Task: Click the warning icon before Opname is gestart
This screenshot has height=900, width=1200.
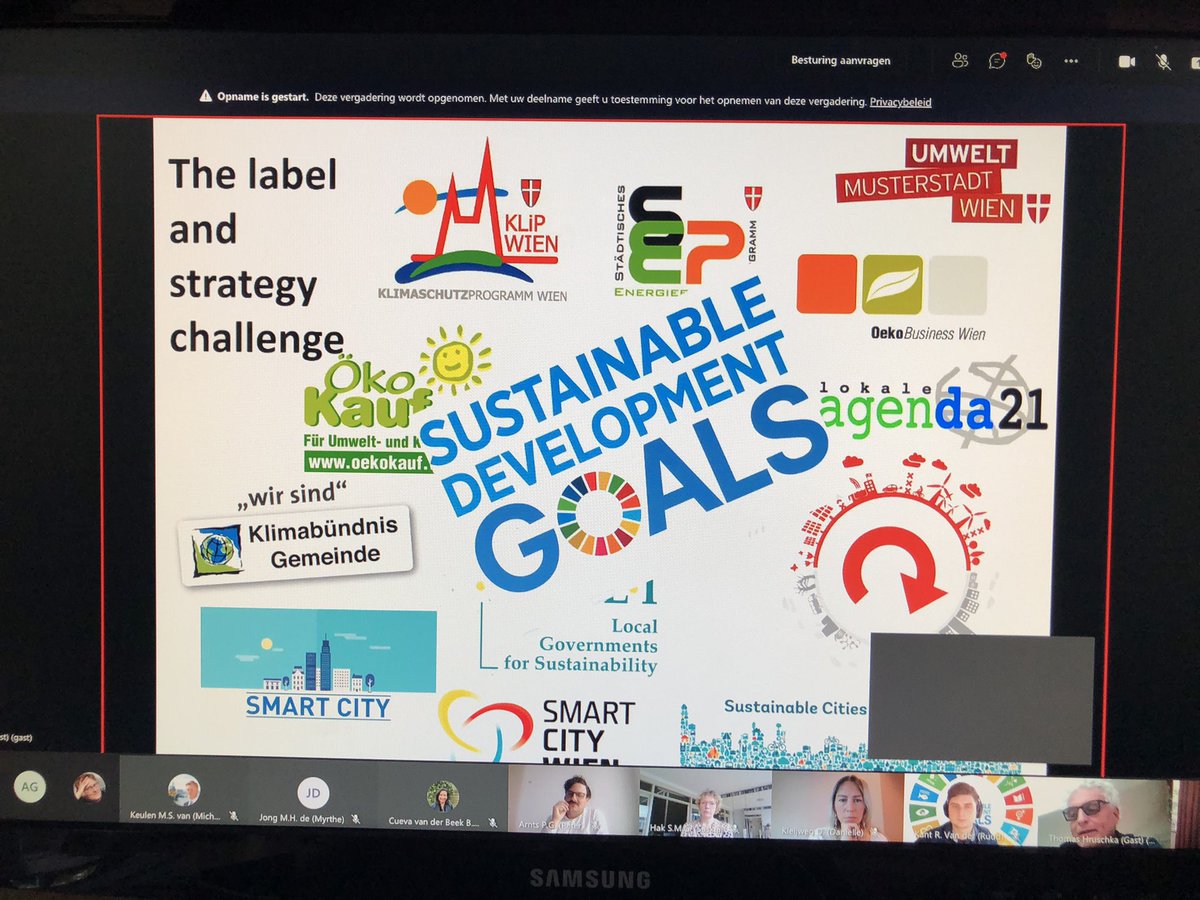Action: coord(205,97)
